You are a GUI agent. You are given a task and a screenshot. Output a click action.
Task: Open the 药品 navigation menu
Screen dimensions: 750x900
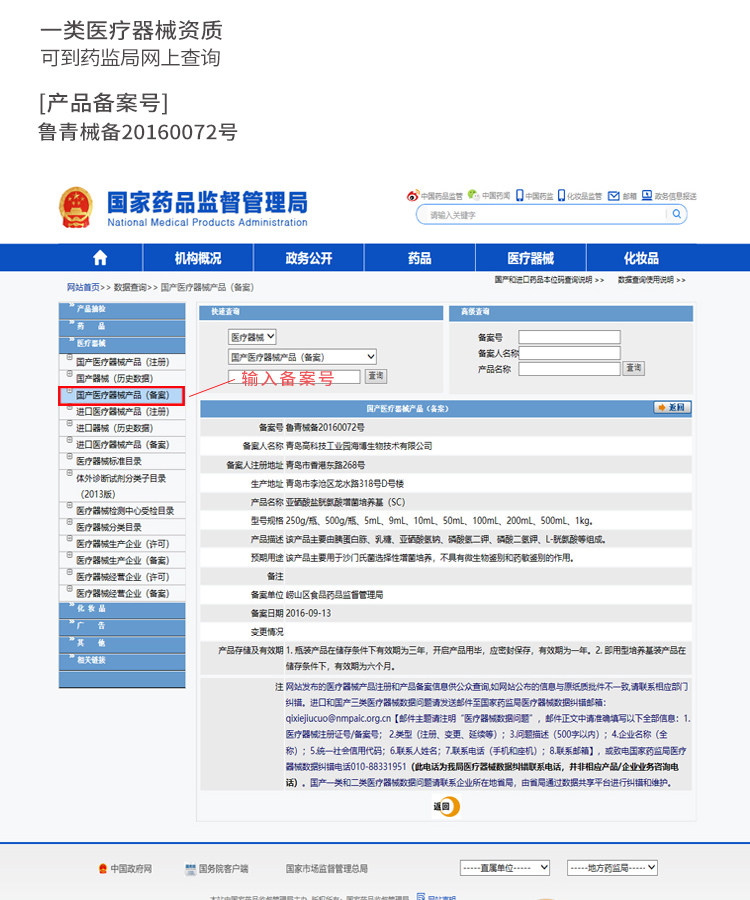[x=419, y=258]
